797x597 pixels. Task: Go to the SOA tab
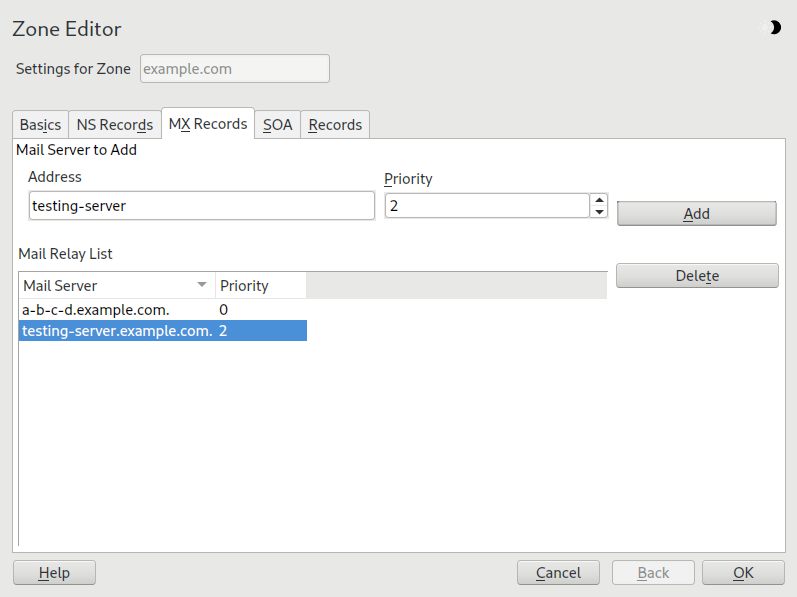pos(277,125)
